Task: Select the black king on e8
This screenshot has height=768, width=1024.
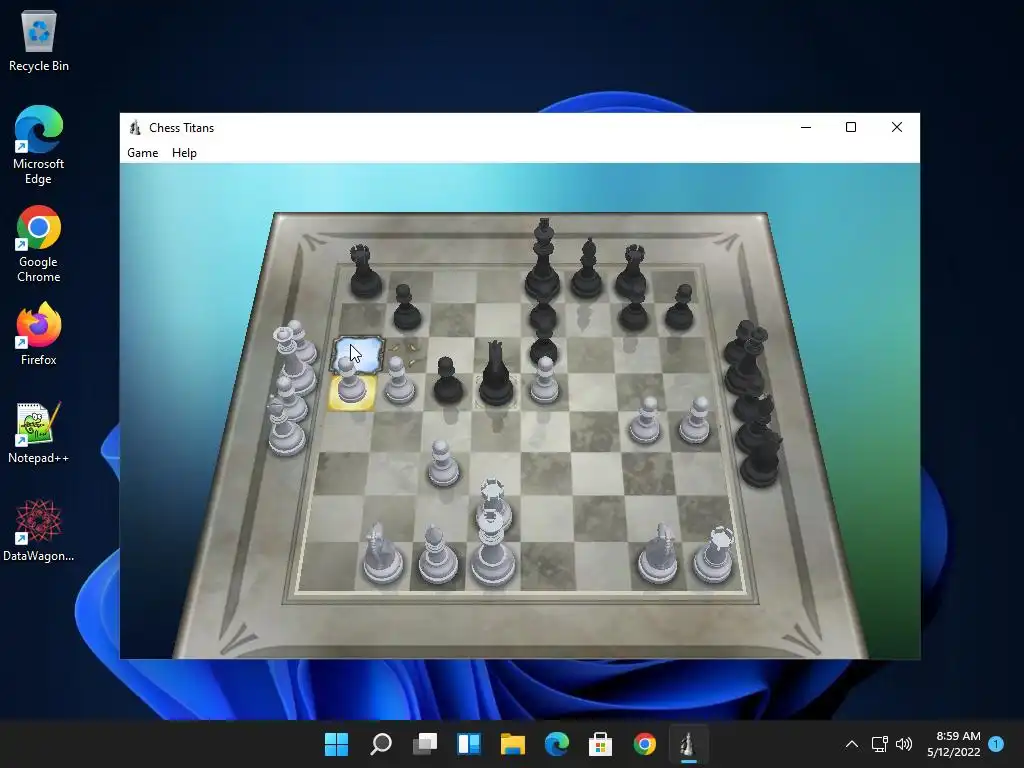Action: pyautogui.click(x=543, y=259)
